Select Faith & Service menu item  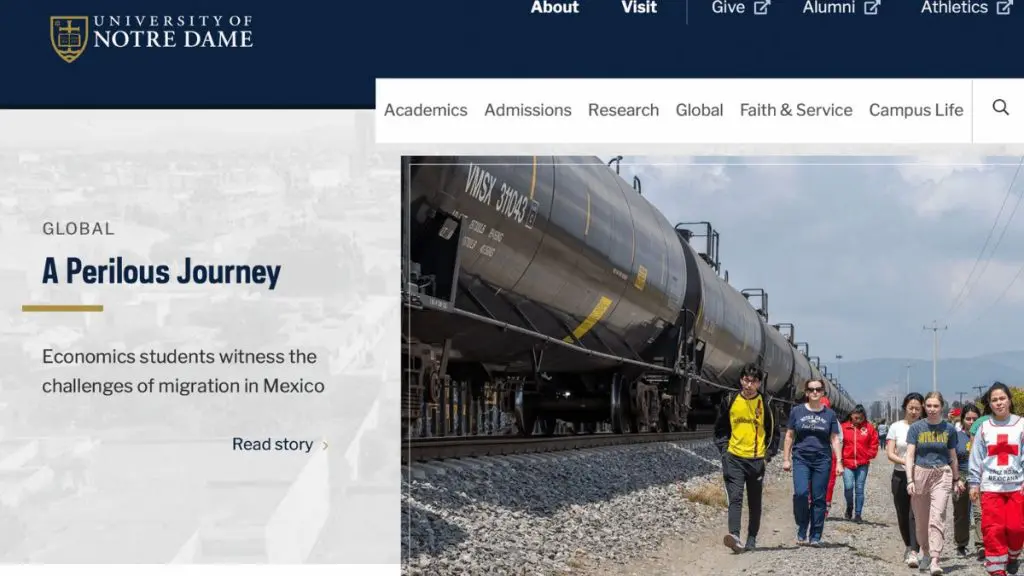795,110
